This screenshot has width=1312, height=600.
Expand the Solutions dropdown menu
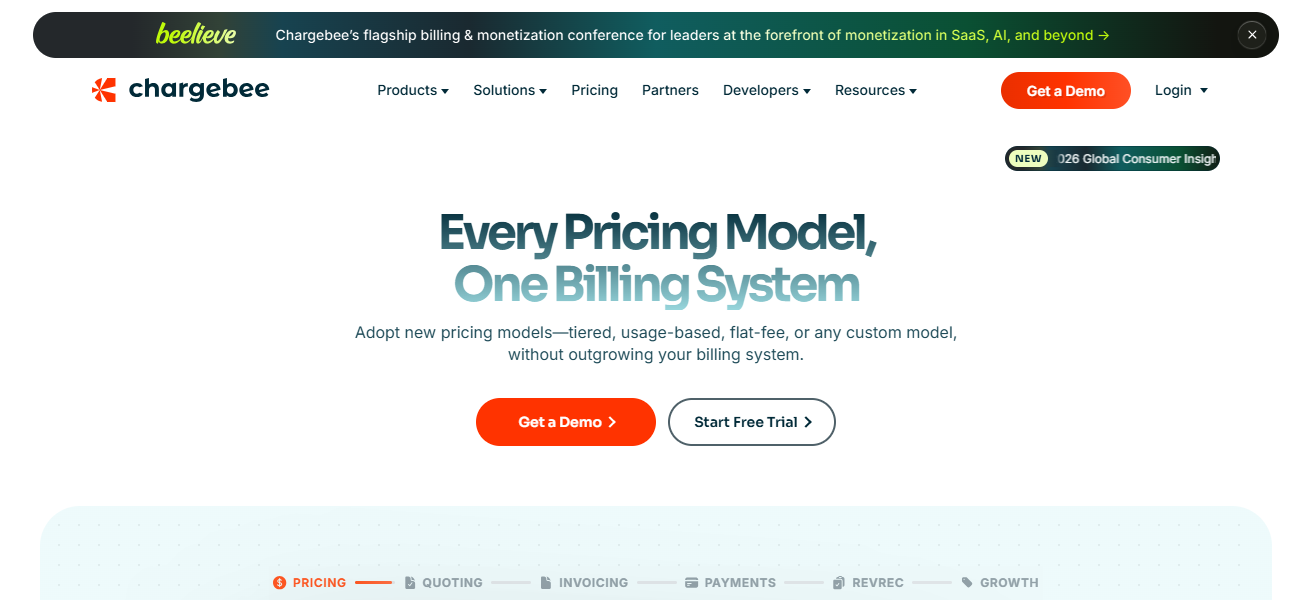click(509, 90)
